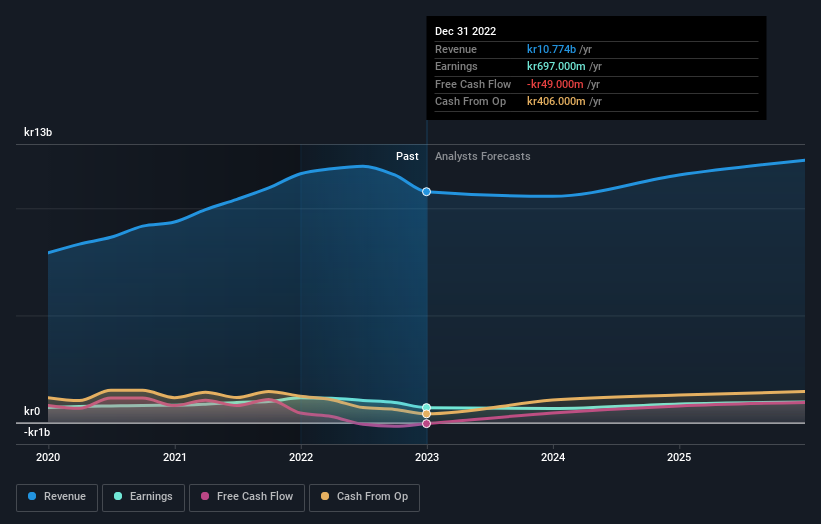Screen dimensions: 821x524
Task: Toggle the Cash From Op legend series
Action: click(364, 497)
